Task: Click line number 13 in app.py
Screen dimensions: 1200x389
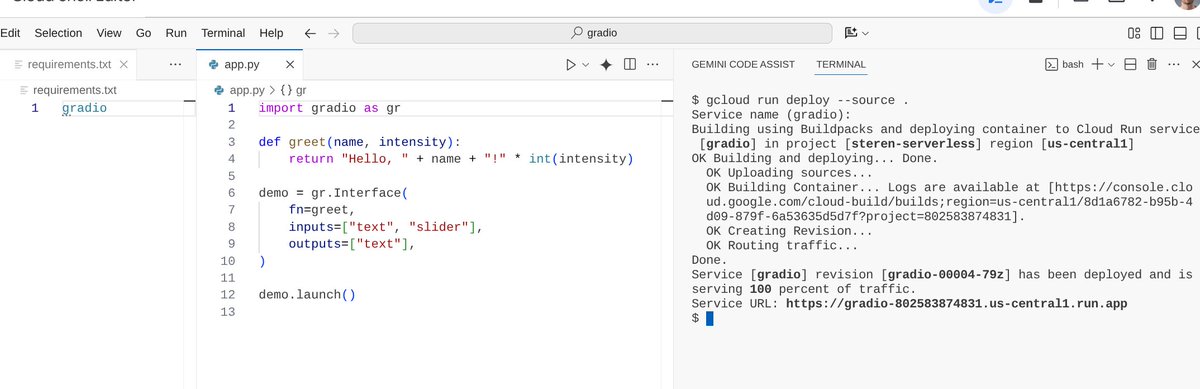Action: (229, 312)
